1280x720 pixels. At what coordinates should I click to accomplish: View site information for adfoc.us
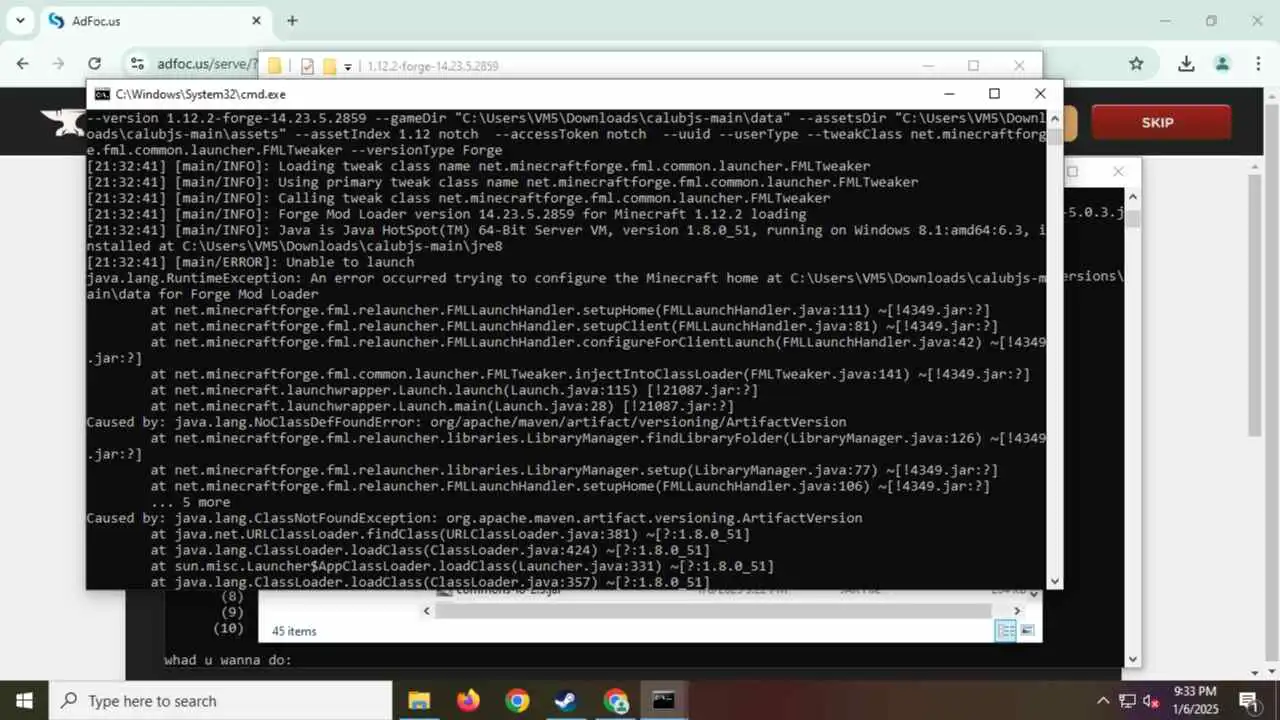tap(138, 64)
